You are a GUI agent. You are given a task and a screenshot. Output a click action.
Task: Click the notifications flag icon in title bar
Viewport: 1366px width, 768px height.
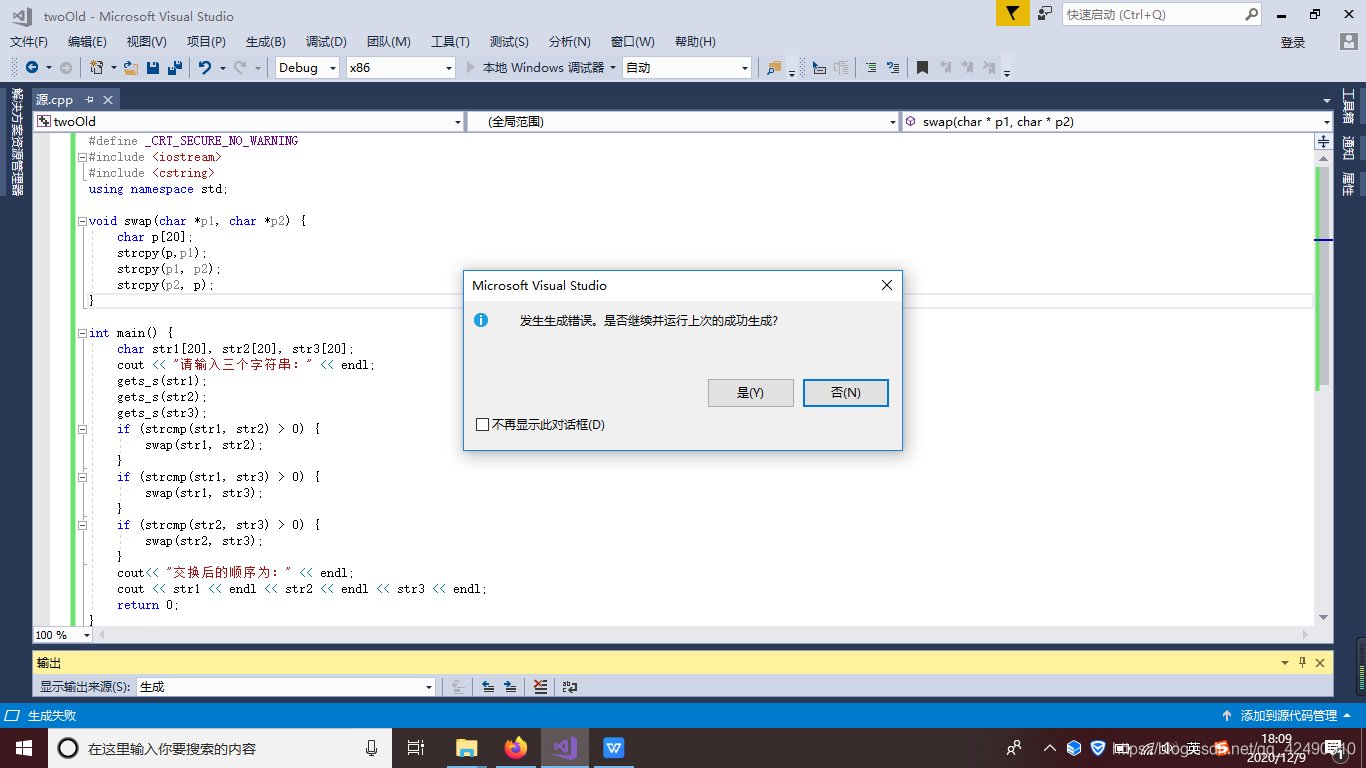tap(1012, 14)
